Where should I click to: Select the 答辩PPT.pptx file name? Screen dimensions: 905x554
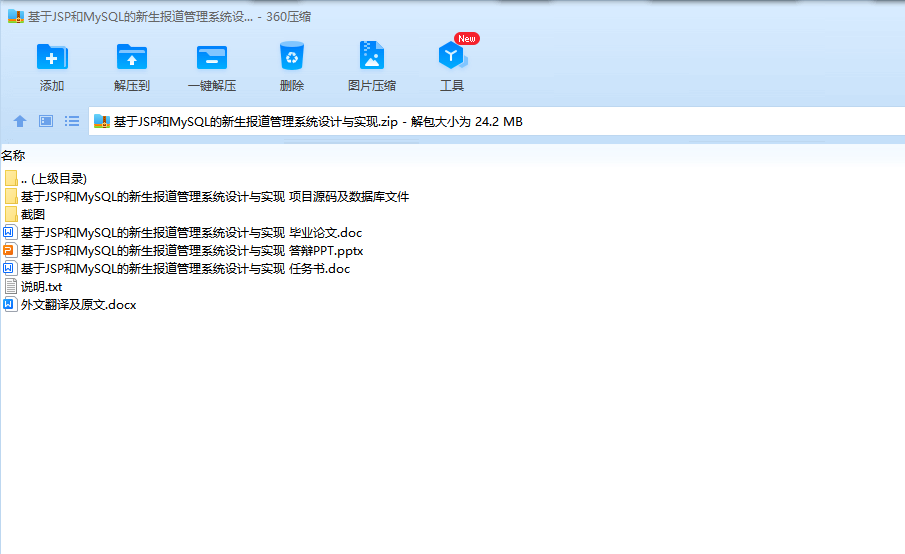[x=192, y=250]
